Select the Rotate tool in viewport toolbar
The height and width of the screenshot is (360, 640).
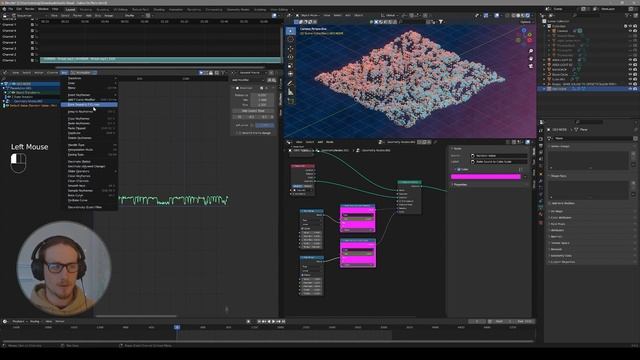pyautogui.click(x=290, y=57)
